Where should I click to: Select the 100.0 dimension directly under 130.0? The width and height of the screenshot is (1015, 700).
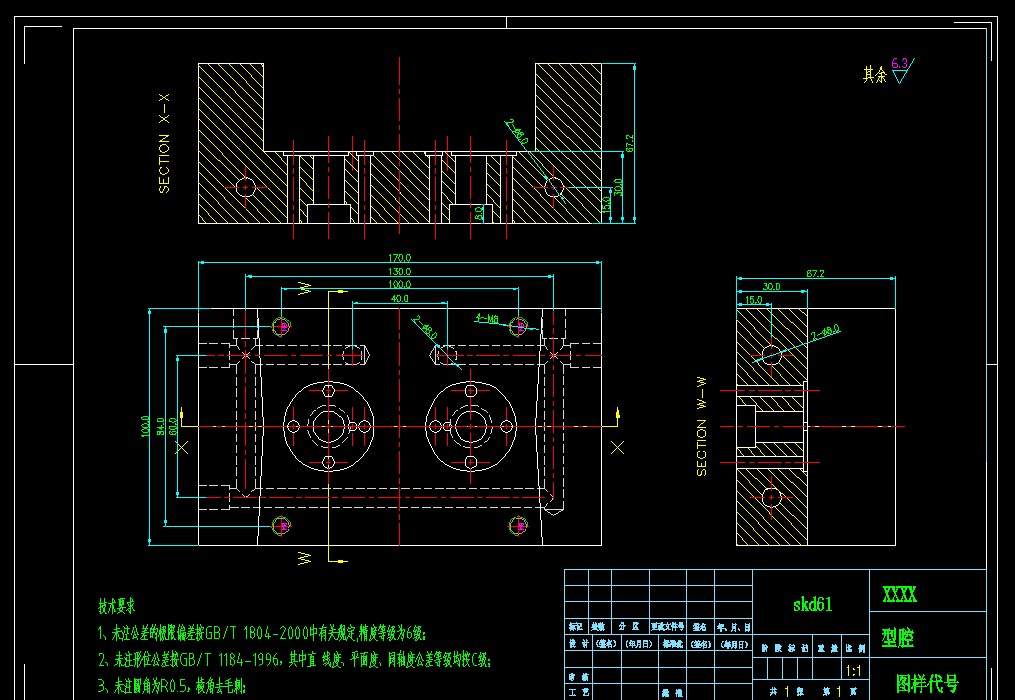tap(399, 284)
